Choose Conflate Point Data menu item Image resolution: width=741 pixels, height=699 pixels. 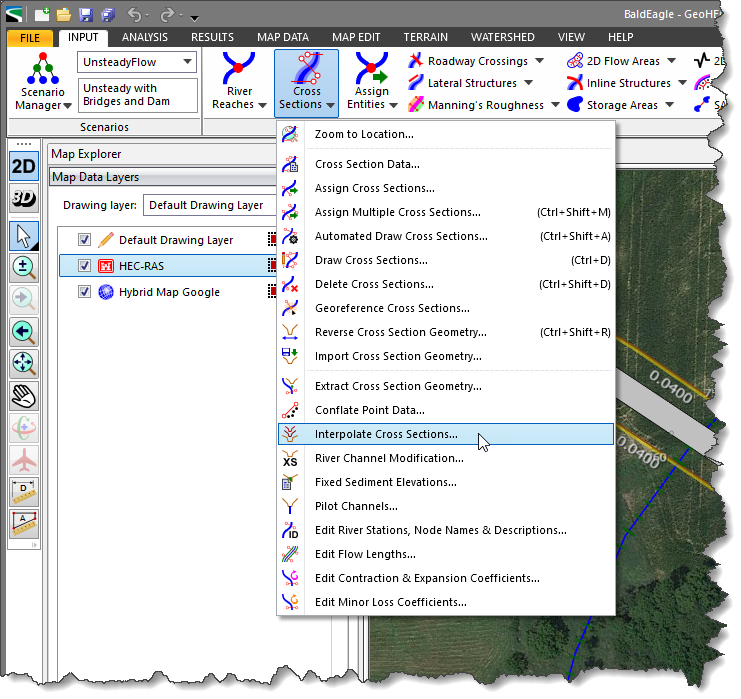pyautogui.click(x=446, y=410)
